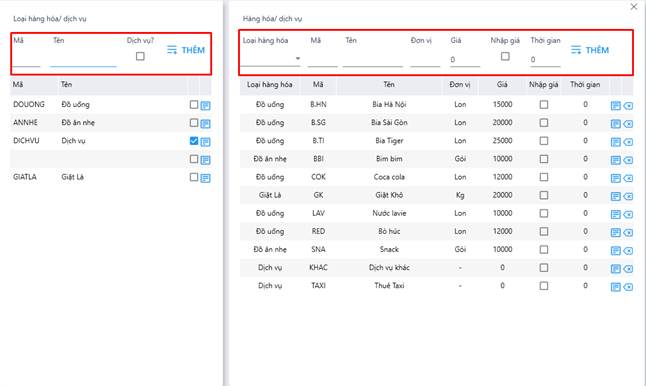Delete the Nước lavie item row
The image size is (646, 386).
[x=628, y=215]
